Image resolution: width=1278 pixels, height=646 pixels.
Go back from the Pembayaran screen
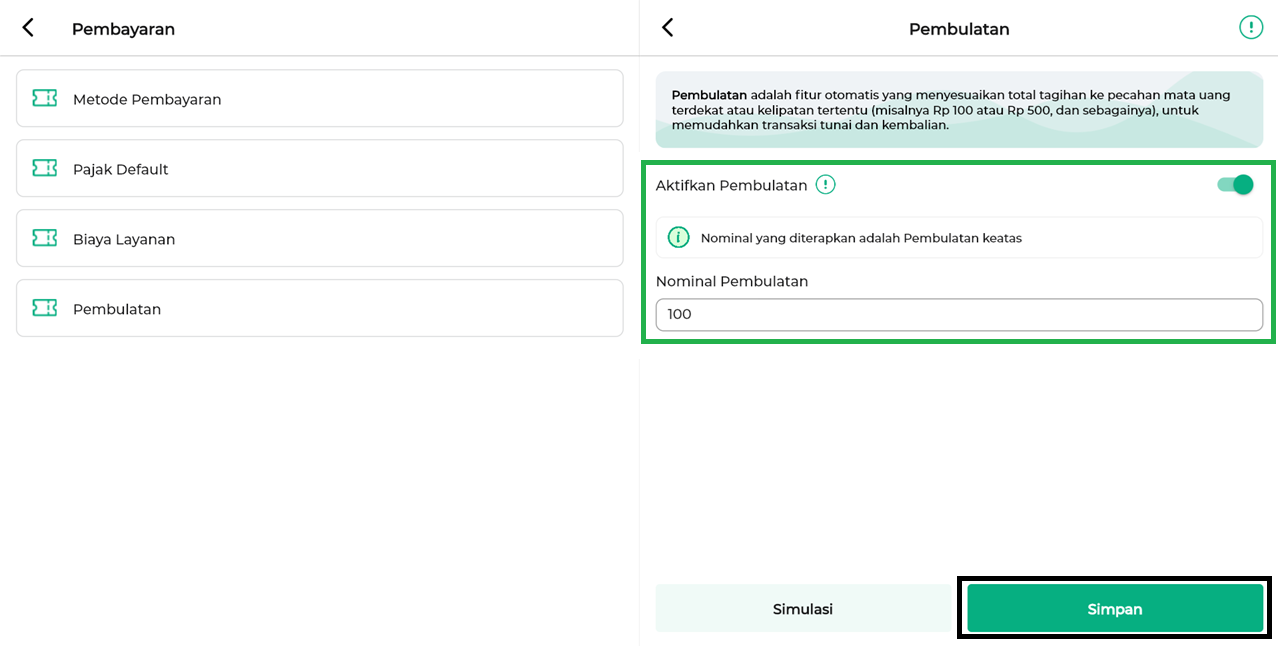[x=28, y=28]
